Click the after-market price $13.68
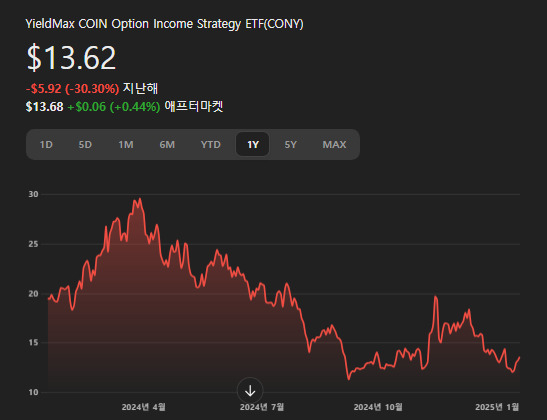The image size is (547, 420). (44, 107)
